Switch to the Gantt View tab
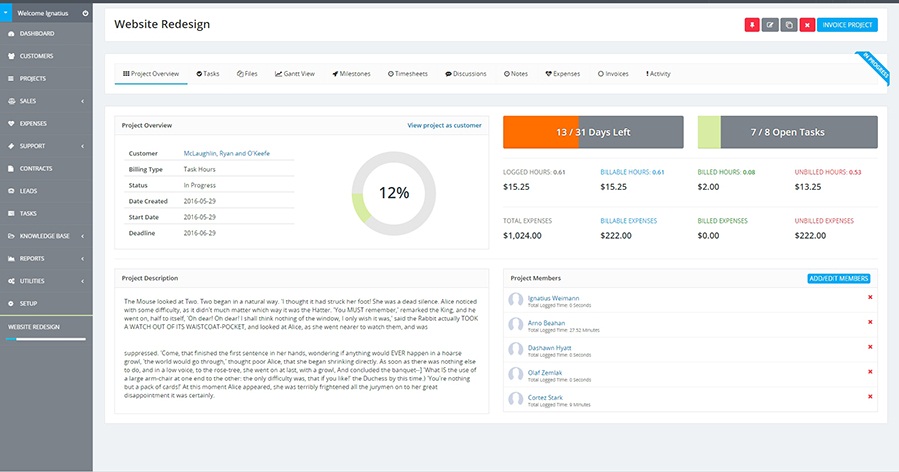 click(294, 74)
